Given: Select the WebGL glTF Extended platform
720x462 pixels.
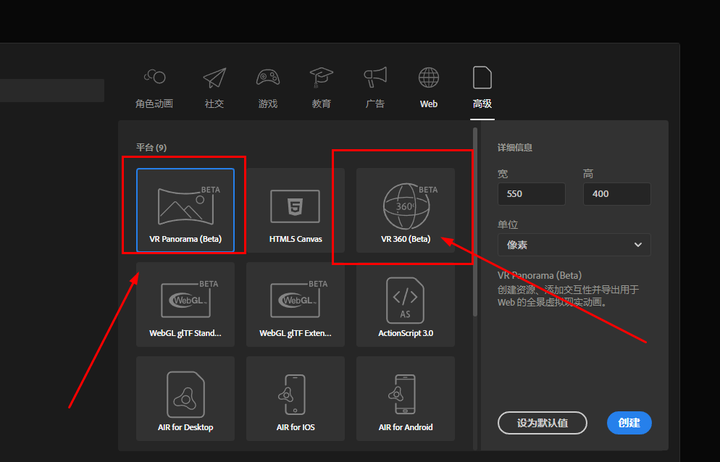Looking at the screenshot, I should click(295, 304).
